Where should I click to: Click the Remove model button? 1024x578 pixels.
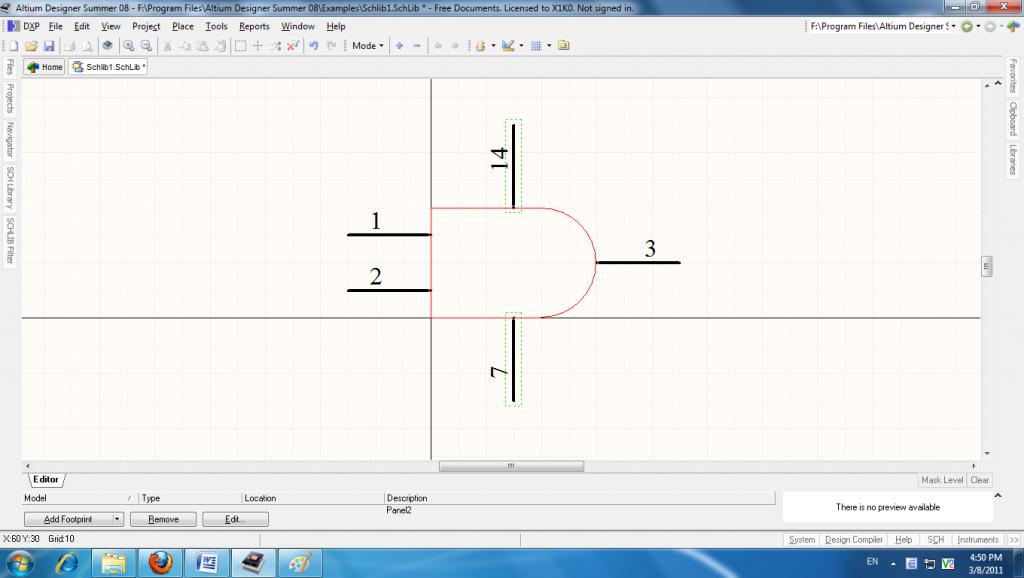(163, 519)
